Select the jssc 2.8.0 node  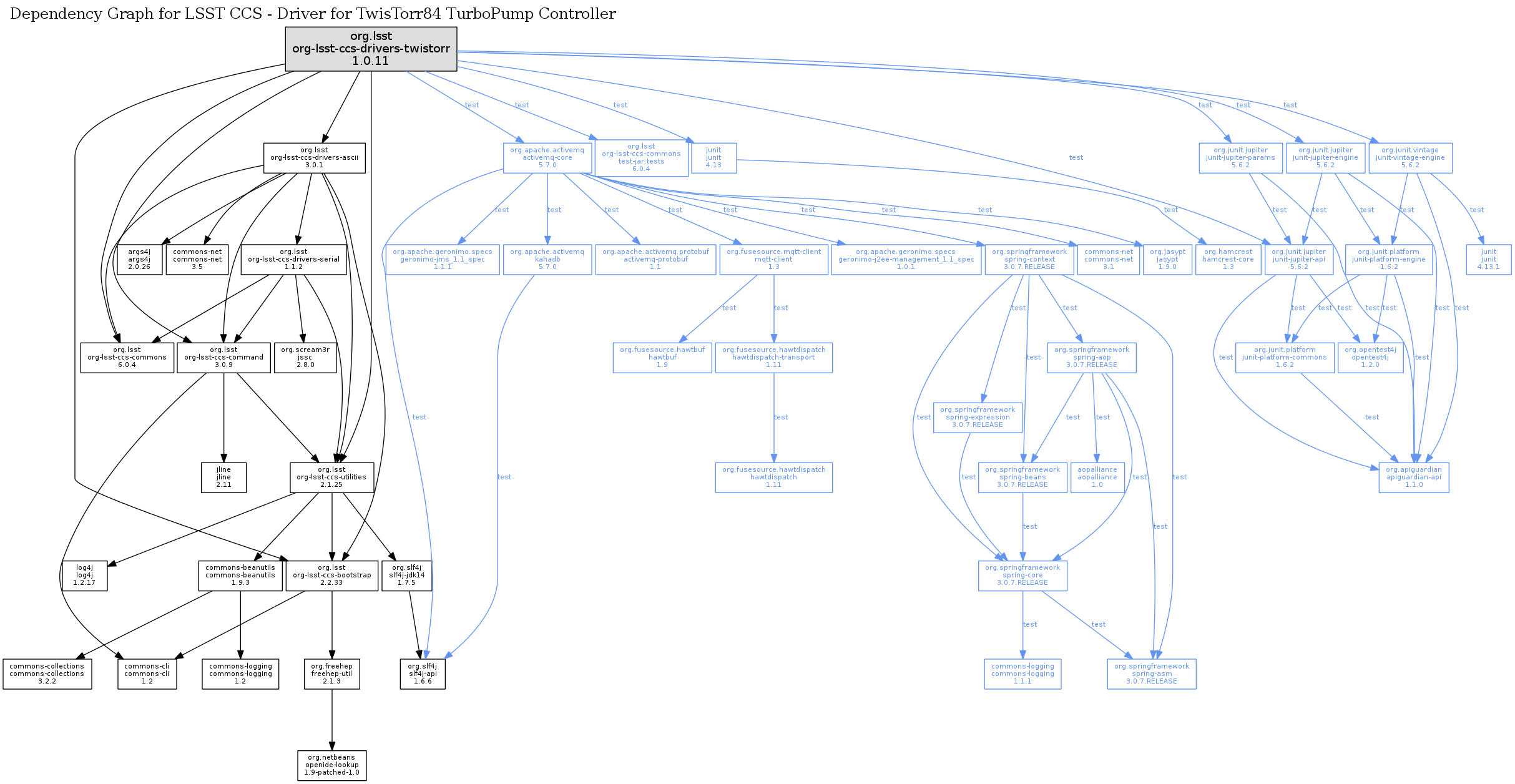click(305, 358)
